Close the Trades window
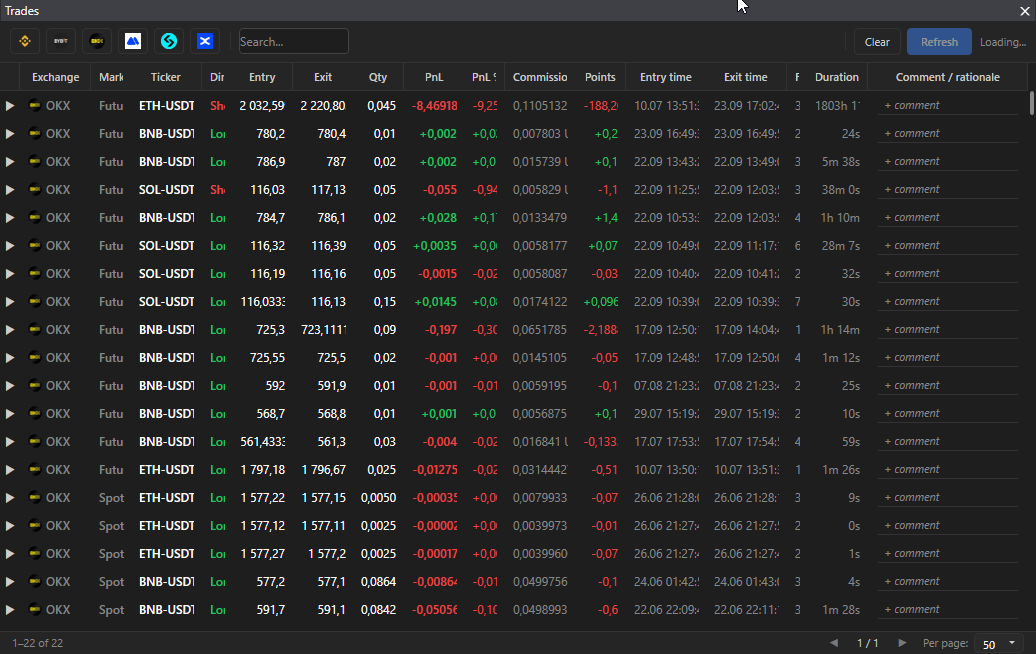 tap(1024, 11)
